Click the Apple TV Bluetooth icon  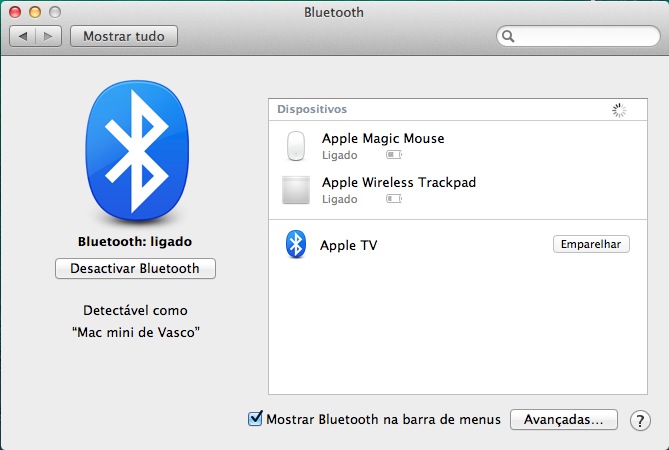296,244
